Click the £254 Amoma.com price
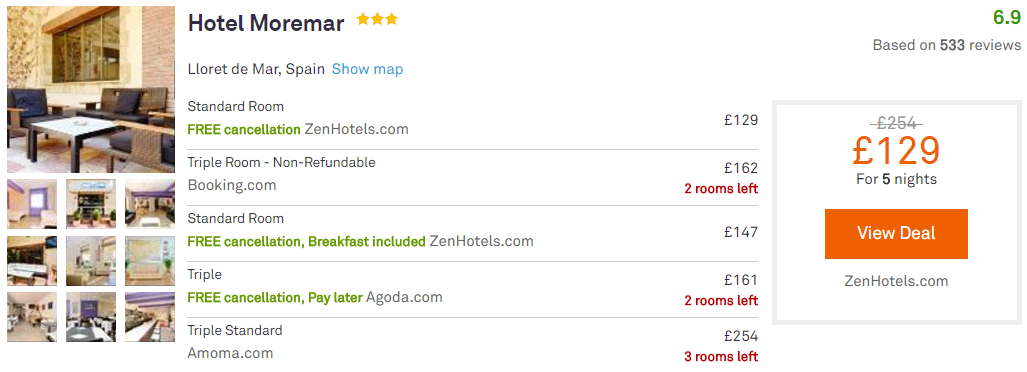Viewport: 1027px width, 372px height. [x=741, y=336]
